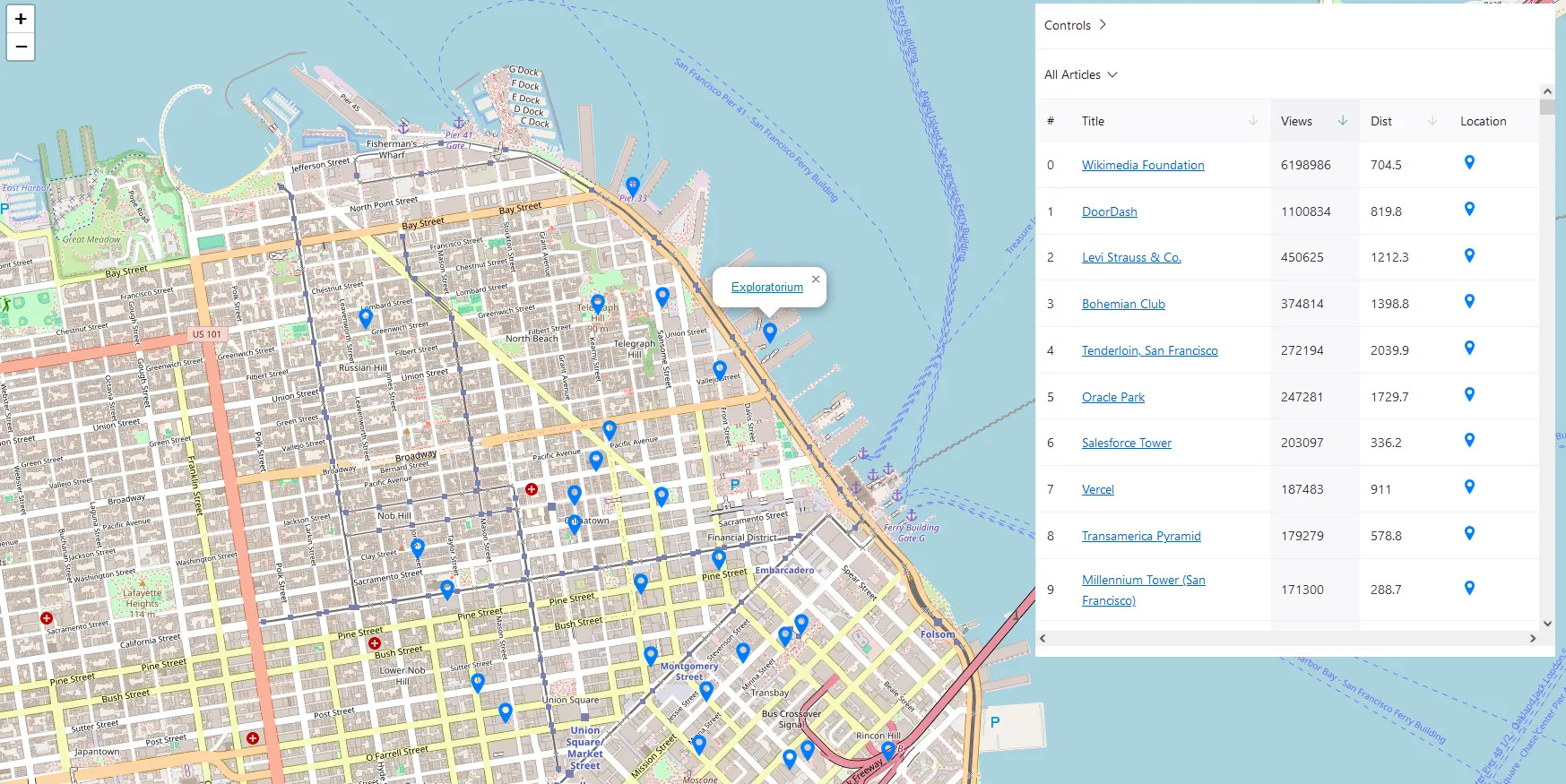Click Transamerica Pyramid row location pin

pyautogui.click(x=1469, y=534)
